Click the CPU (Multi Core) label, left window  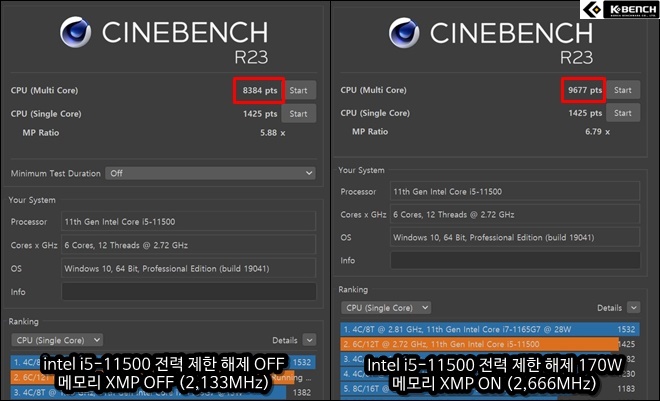point(44,90)
